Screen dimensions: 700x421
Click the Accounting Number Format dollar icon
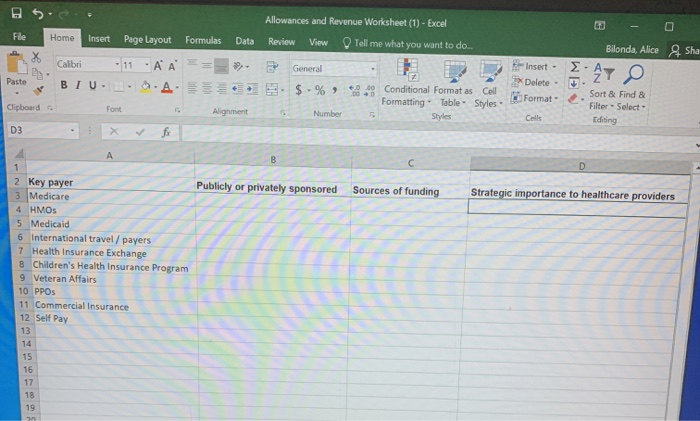[298, 90]
